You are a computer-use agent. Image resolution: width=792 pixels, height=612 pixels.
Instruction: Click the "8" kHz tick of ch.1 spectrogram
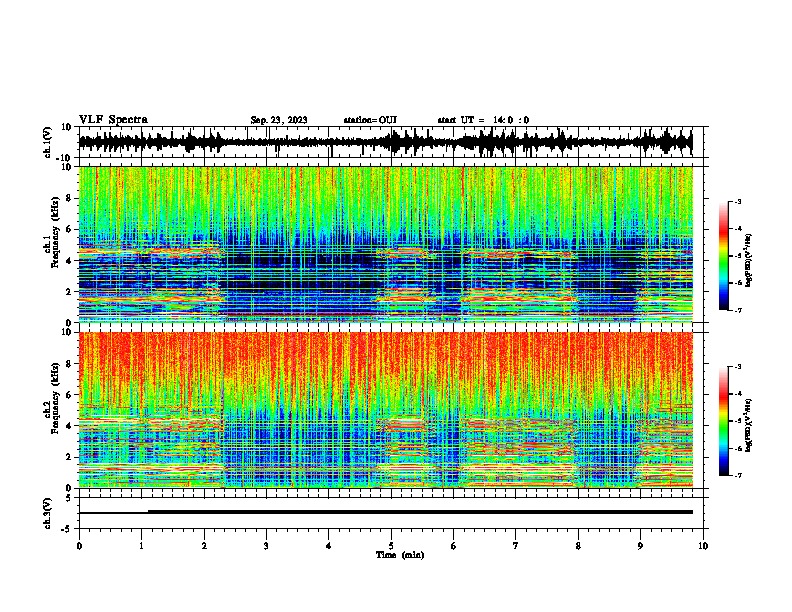69,198
